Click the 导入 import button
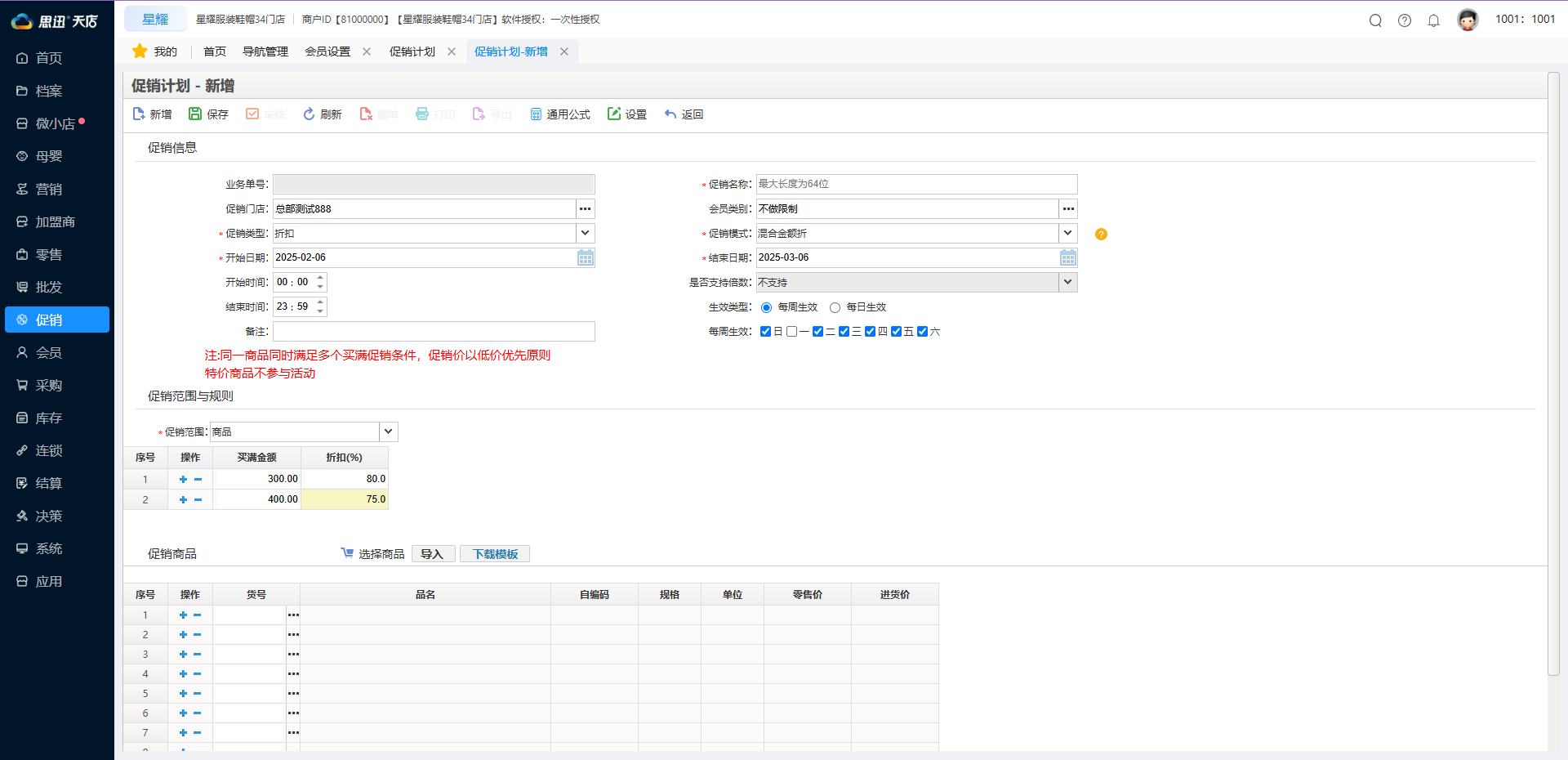The image size is (1568, 760). 432,554
